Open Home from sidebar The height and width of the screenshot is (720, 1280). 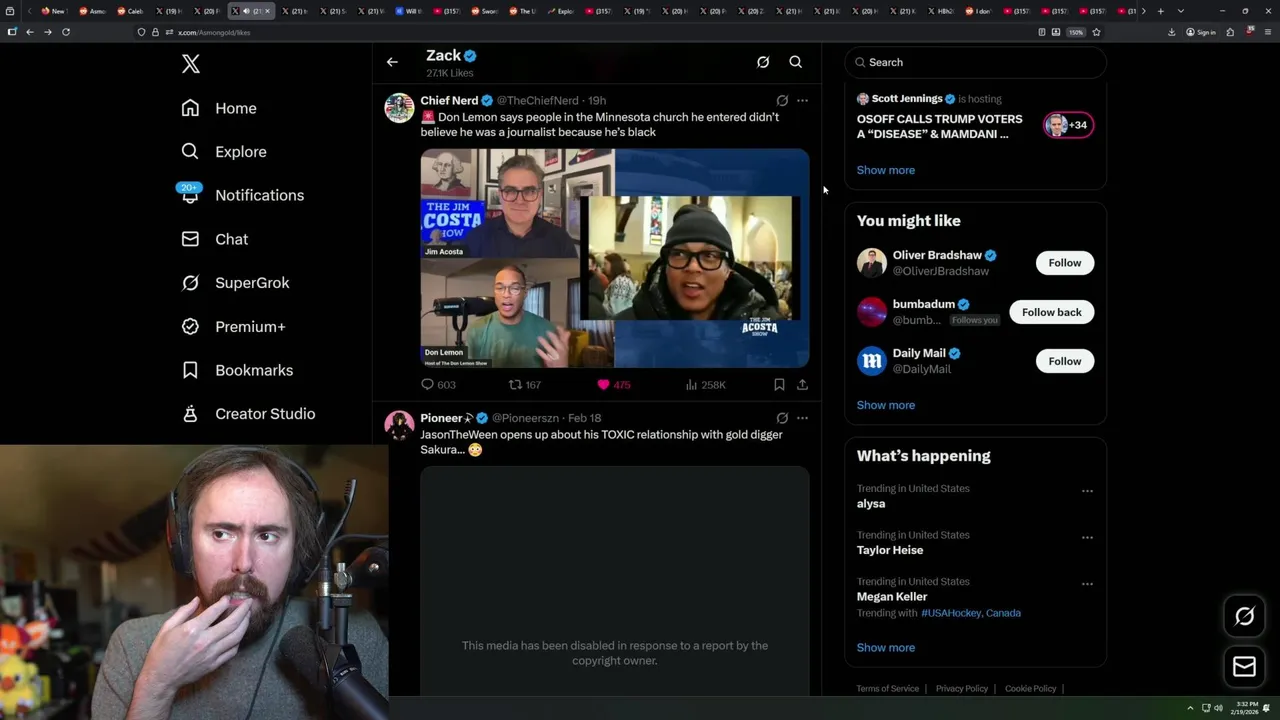219,108
